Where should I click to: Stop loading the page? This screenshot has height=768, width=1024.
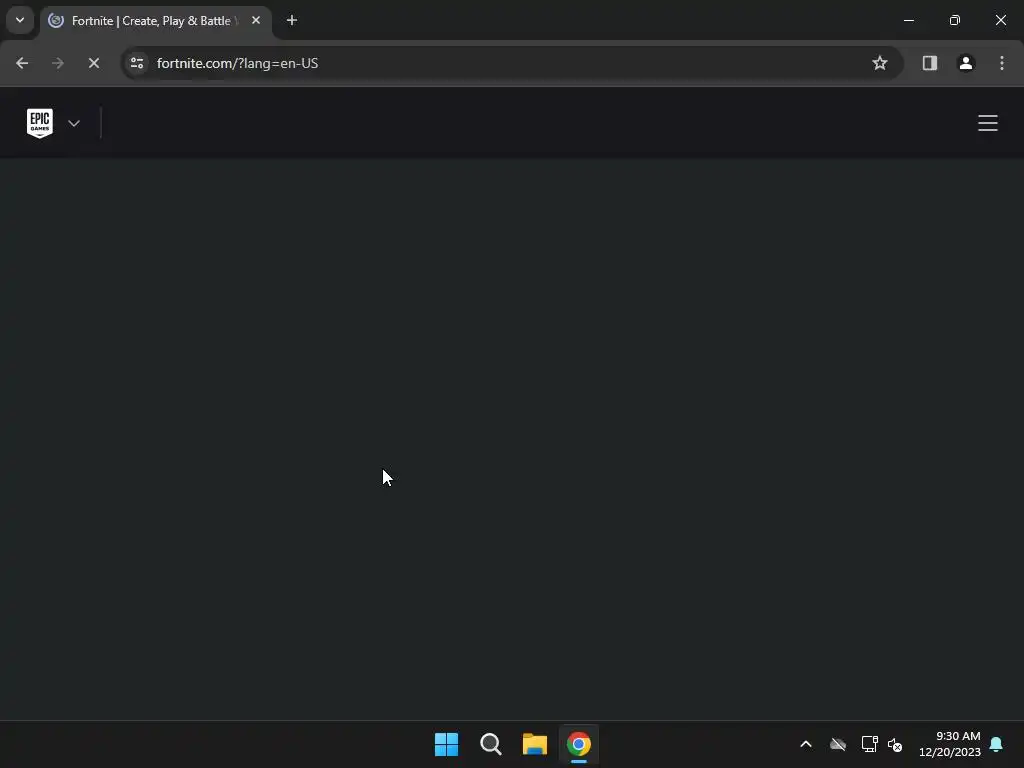coord(94,63)
